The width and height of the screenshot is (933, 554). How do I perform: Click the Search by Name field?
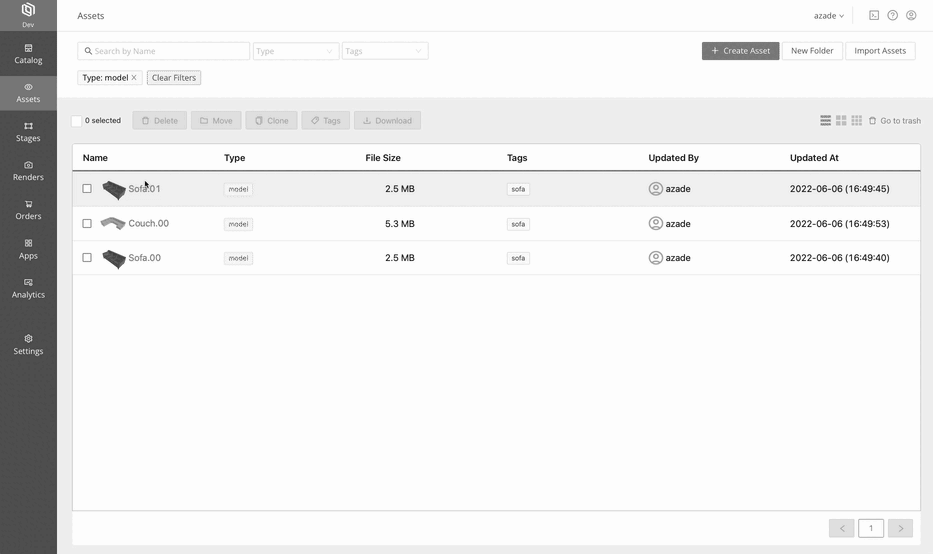click(164, 51)
